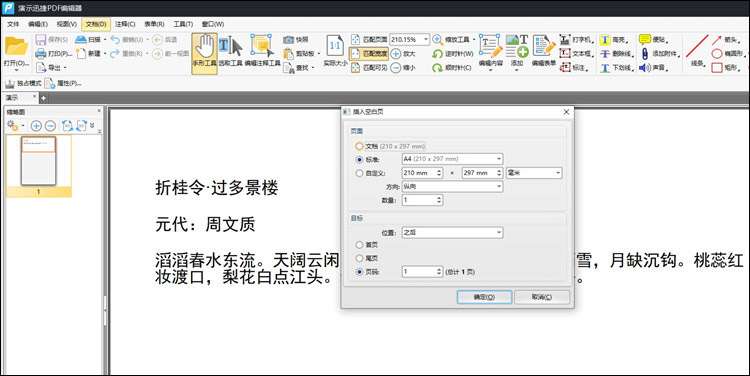
Task: Click the Zoom in (放大) icon
Action: click(396, 54)
